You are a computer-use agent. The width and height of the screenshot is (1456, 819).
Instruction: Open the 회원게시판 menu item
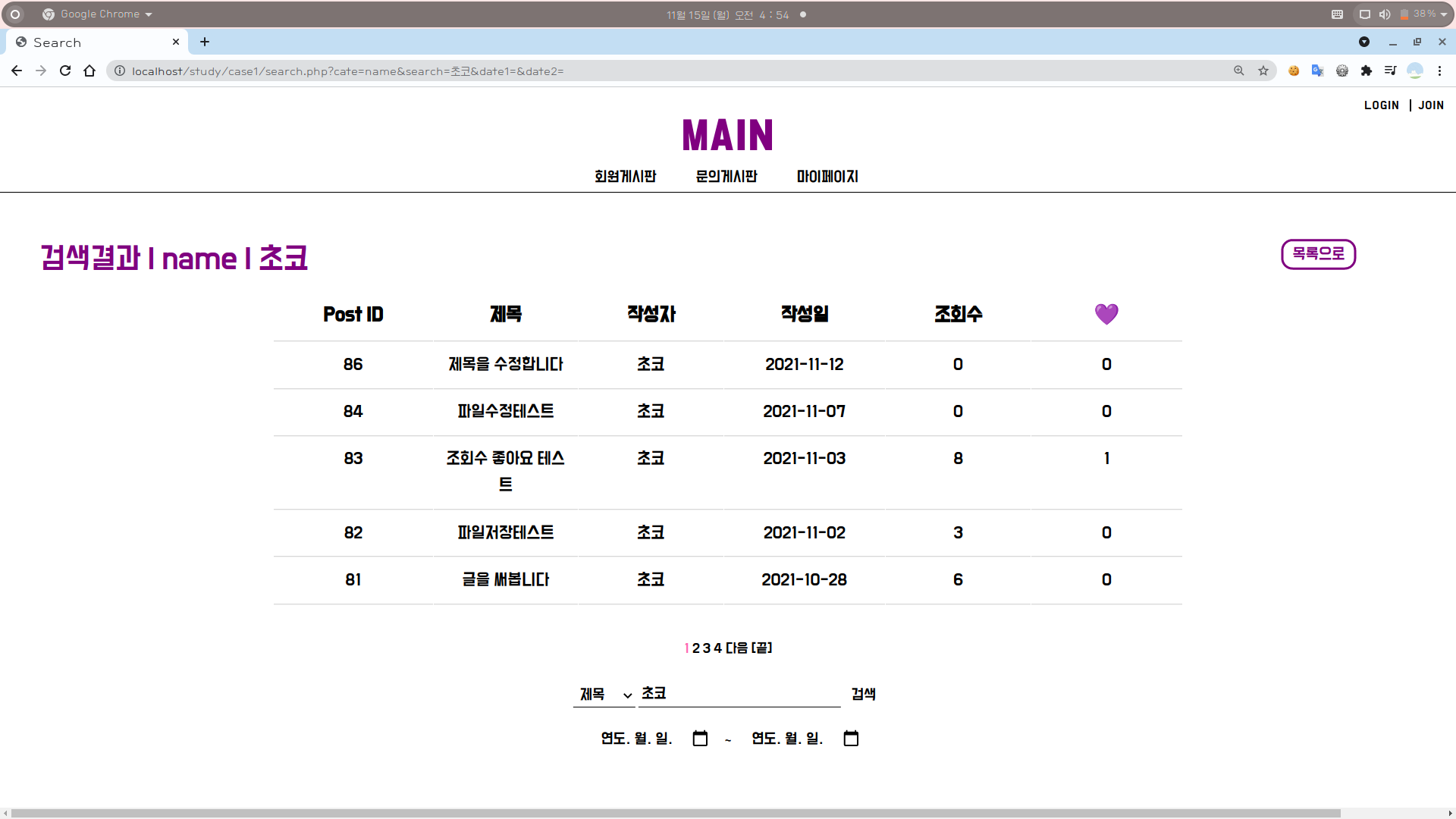pyautogui.click(x=625, y=176)
